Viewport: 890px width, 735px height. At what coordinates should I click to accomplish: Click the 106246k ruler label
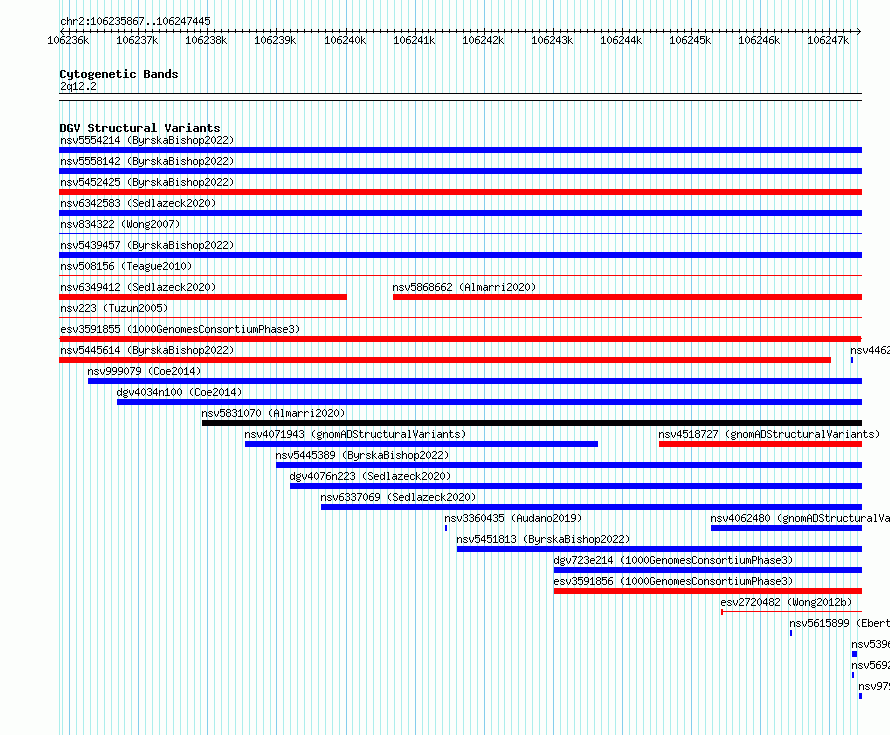759,40
